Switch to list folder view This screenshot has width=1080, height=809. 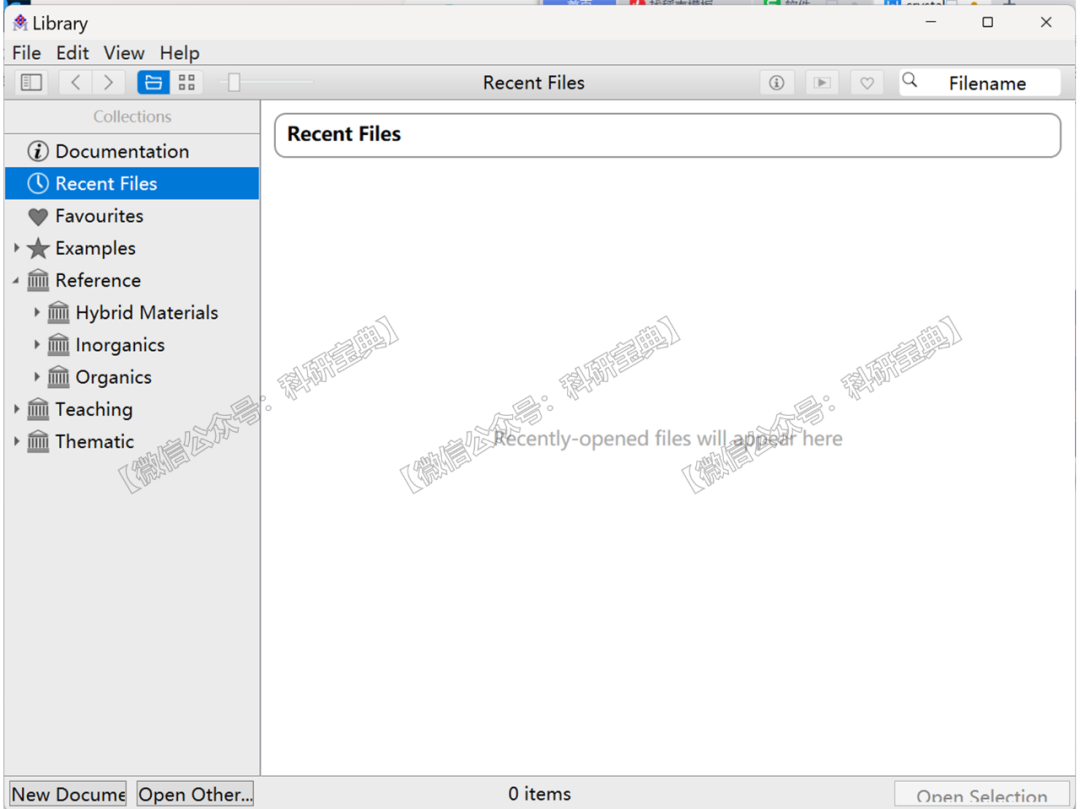tap(153, 83)
